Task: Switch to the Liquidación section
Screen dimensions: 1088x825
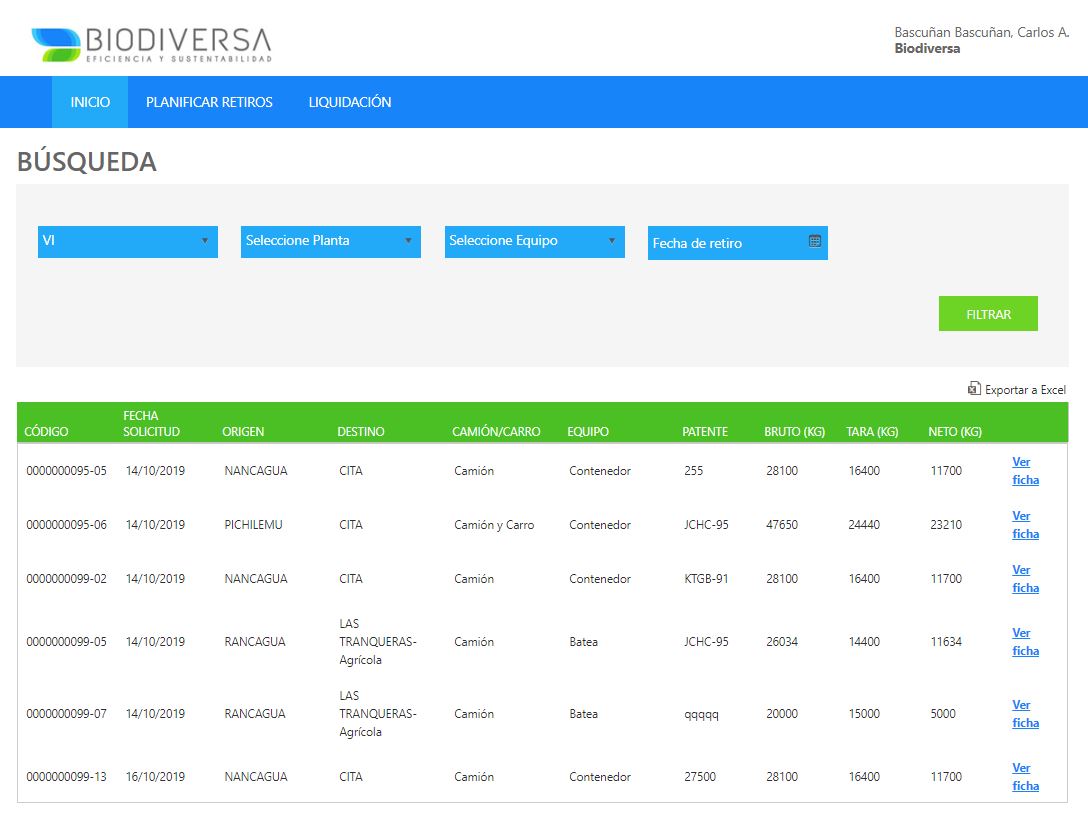Action: (x=349, y=102)
